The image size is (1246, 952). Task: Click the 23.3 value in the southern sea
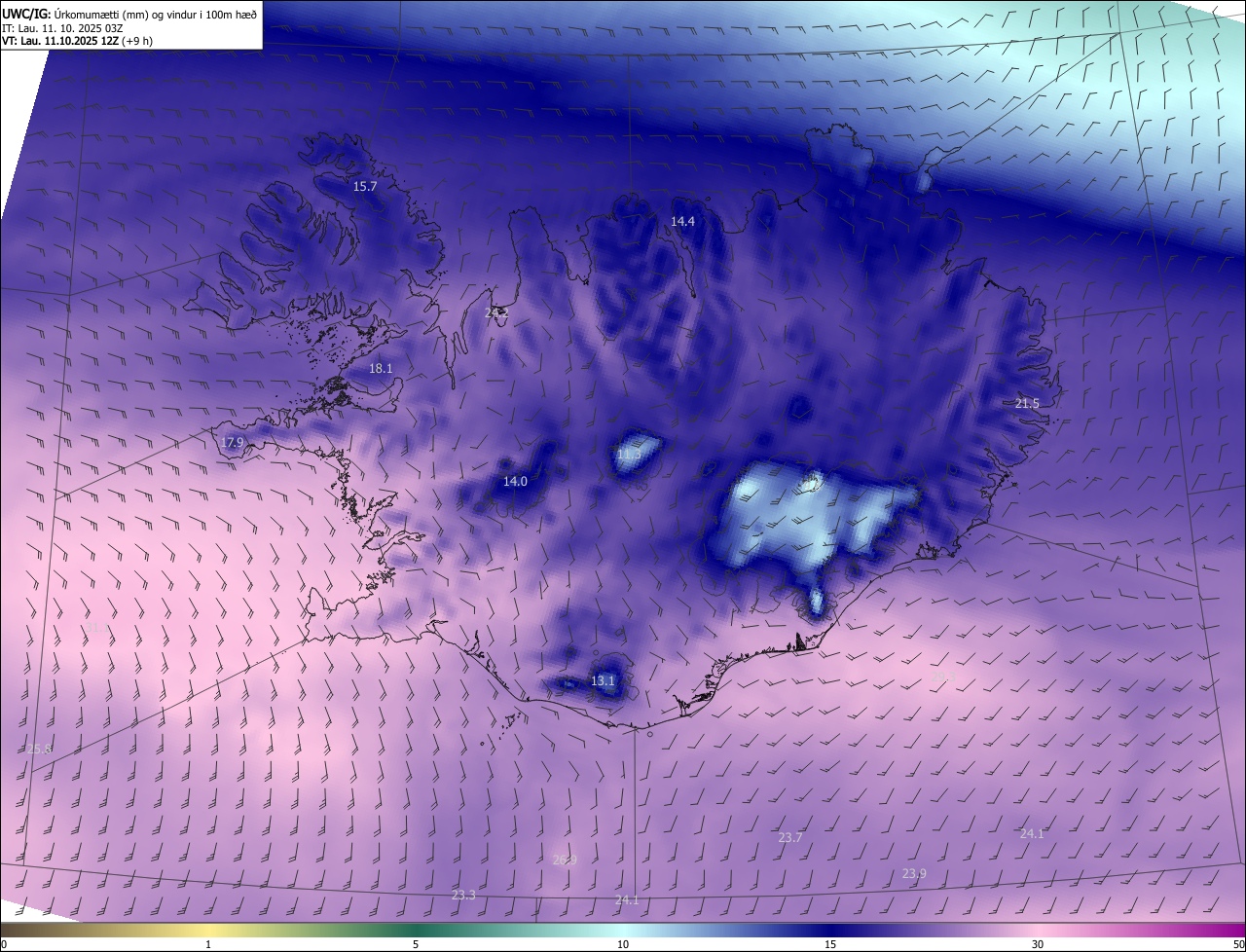coord(464,896)
